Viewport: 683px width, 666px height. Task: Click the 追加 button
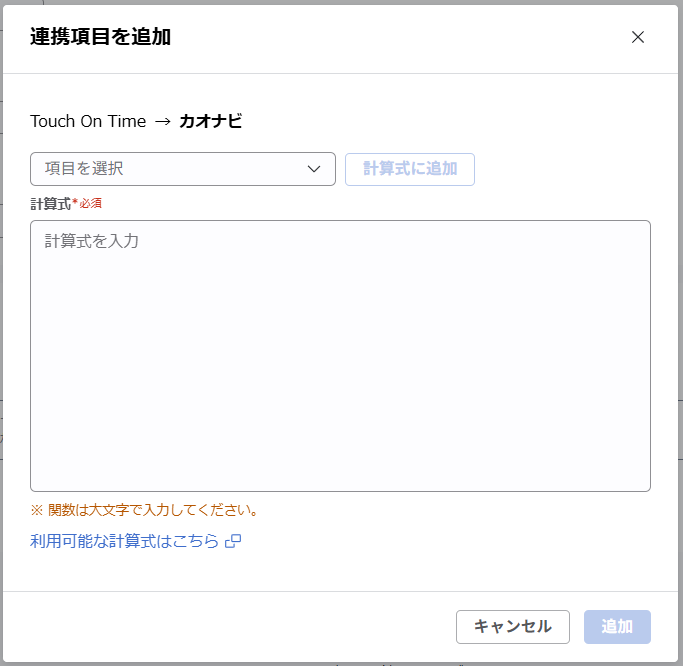pyautogui.click(x=617, y=626)
